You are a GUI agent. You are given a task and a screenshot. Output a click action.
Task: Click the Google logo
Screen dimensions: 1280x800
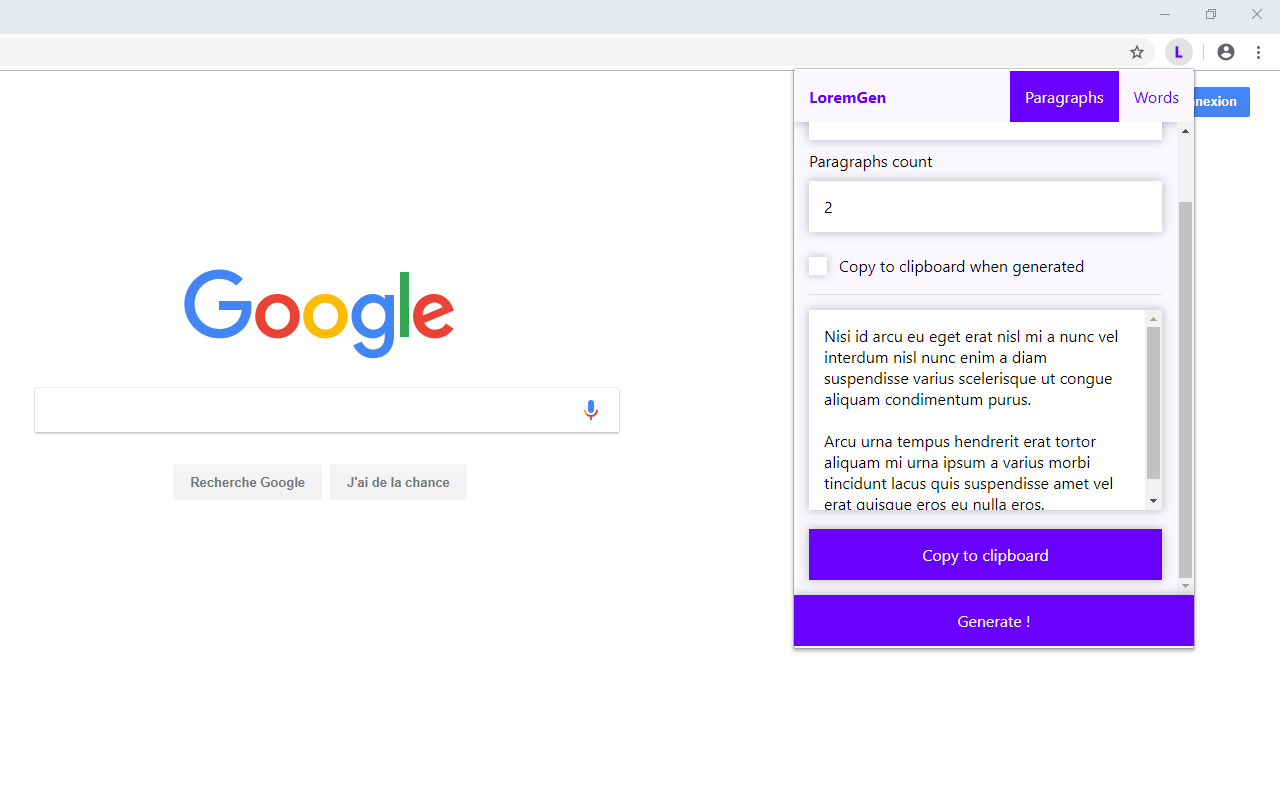point(319,313)
